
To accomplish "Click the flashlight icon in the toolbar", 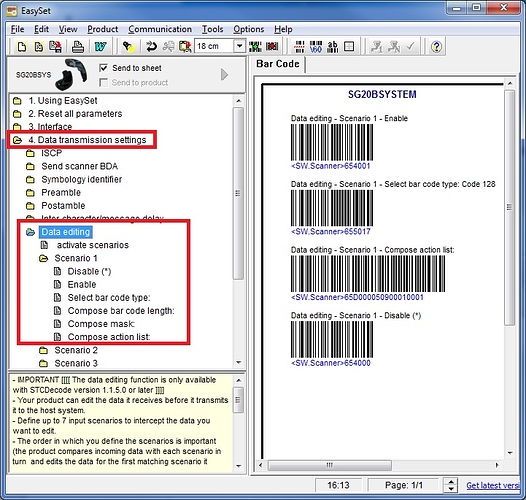I will 128,47.
